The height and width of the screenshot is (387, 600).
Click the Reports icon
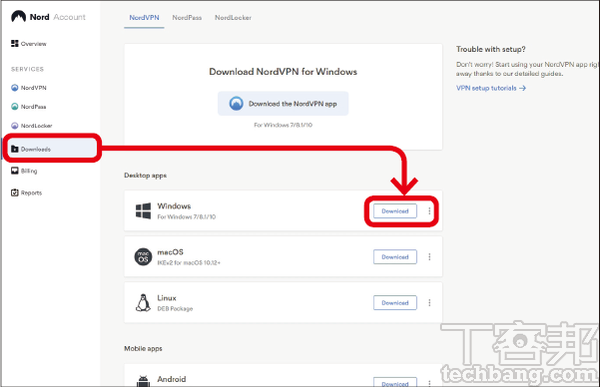click(15, 193)
